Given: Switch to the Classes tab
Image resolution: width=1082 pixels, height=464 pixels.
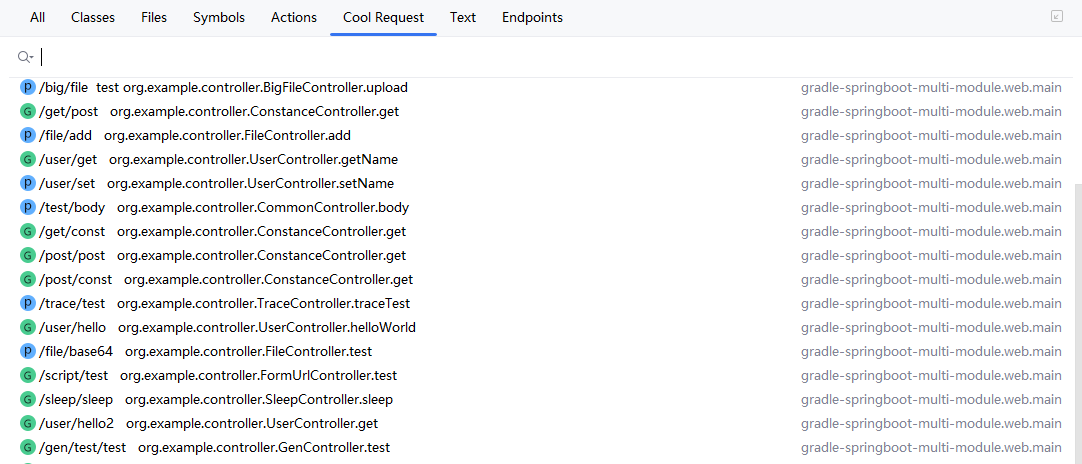Looking at the screenshot, I should coord(93,18).
